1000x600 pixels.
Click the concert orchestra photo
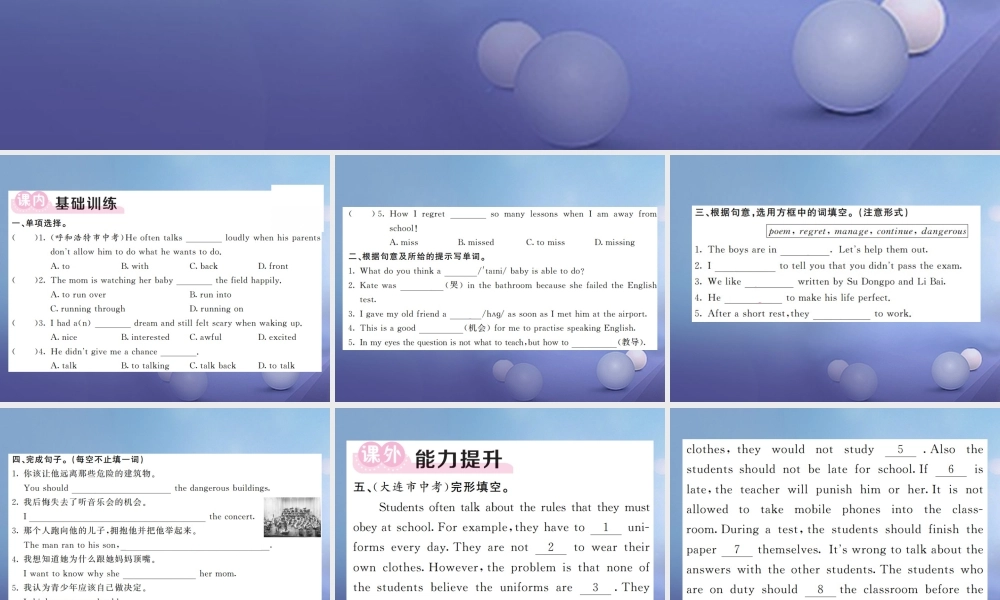292,516
